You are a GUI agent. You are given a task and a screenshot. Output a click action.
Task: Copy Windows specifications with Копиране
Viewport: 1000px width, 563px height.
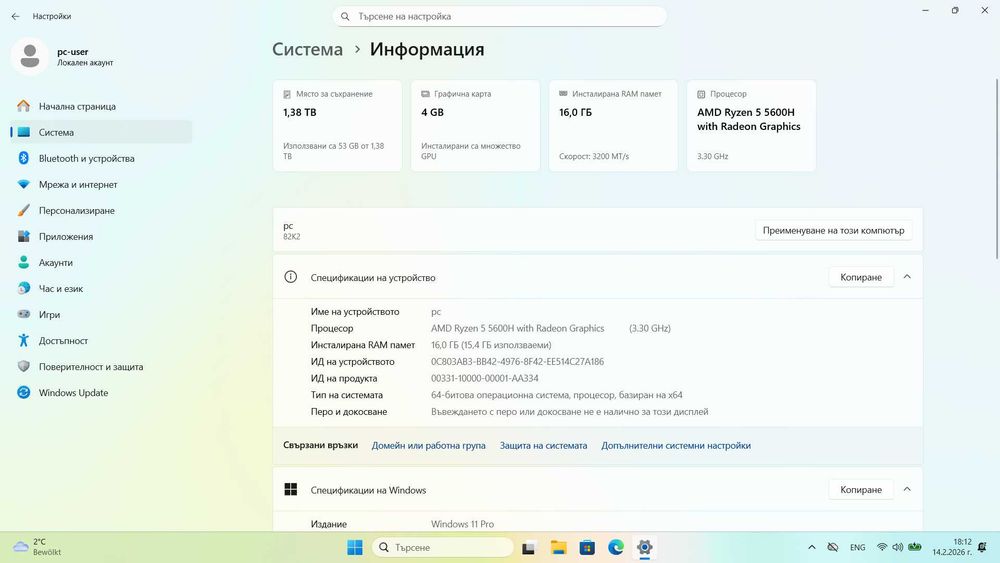[861, 490]
